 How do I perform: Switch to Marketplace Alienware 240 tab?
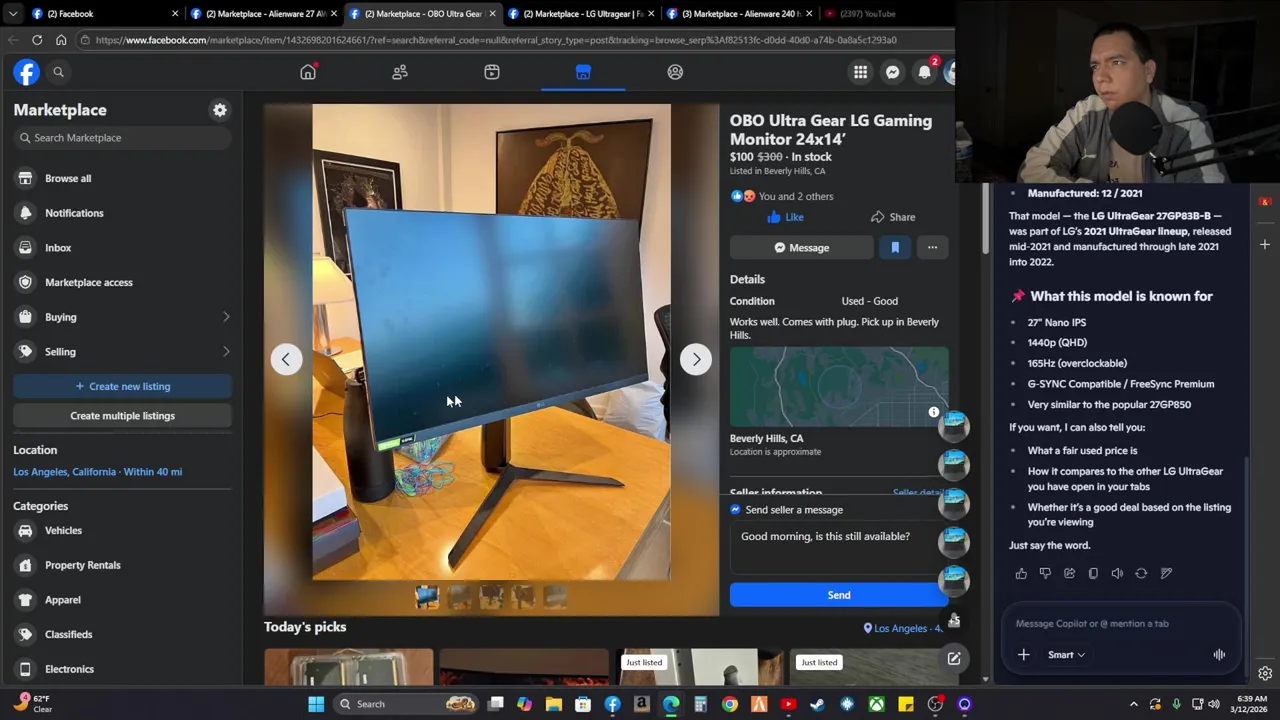pos(740,14)
